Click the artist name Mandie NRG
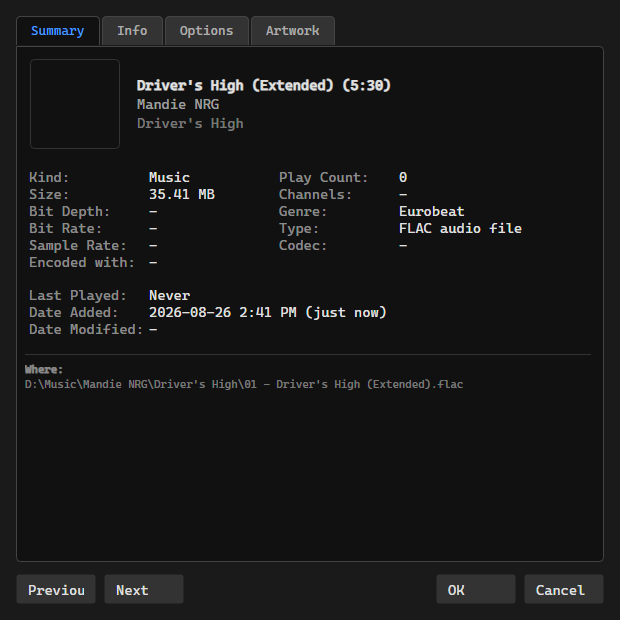This screenshot has width=620, height=620. [178, 104]
